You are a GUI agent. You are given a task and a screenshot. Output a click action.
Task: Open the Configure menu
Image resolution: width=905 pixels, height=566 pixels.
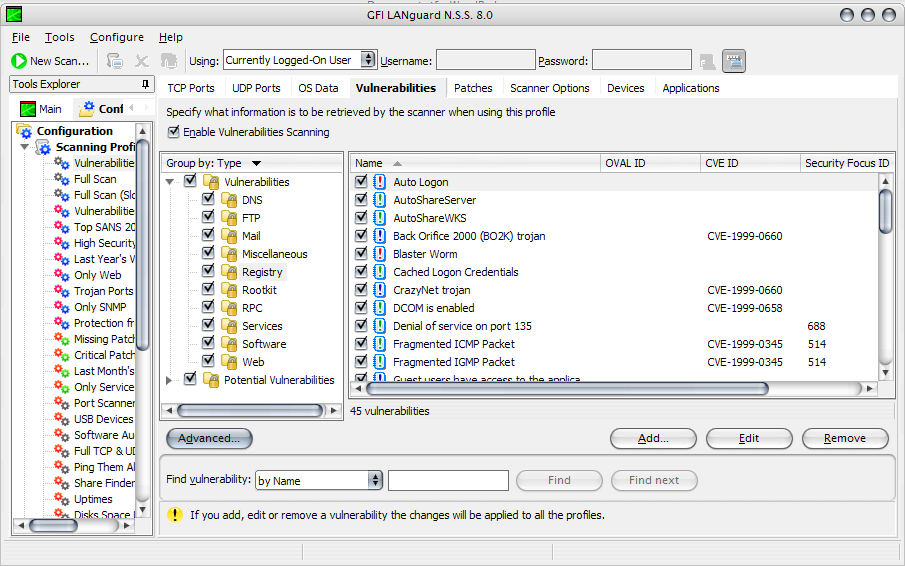(117, 37)
